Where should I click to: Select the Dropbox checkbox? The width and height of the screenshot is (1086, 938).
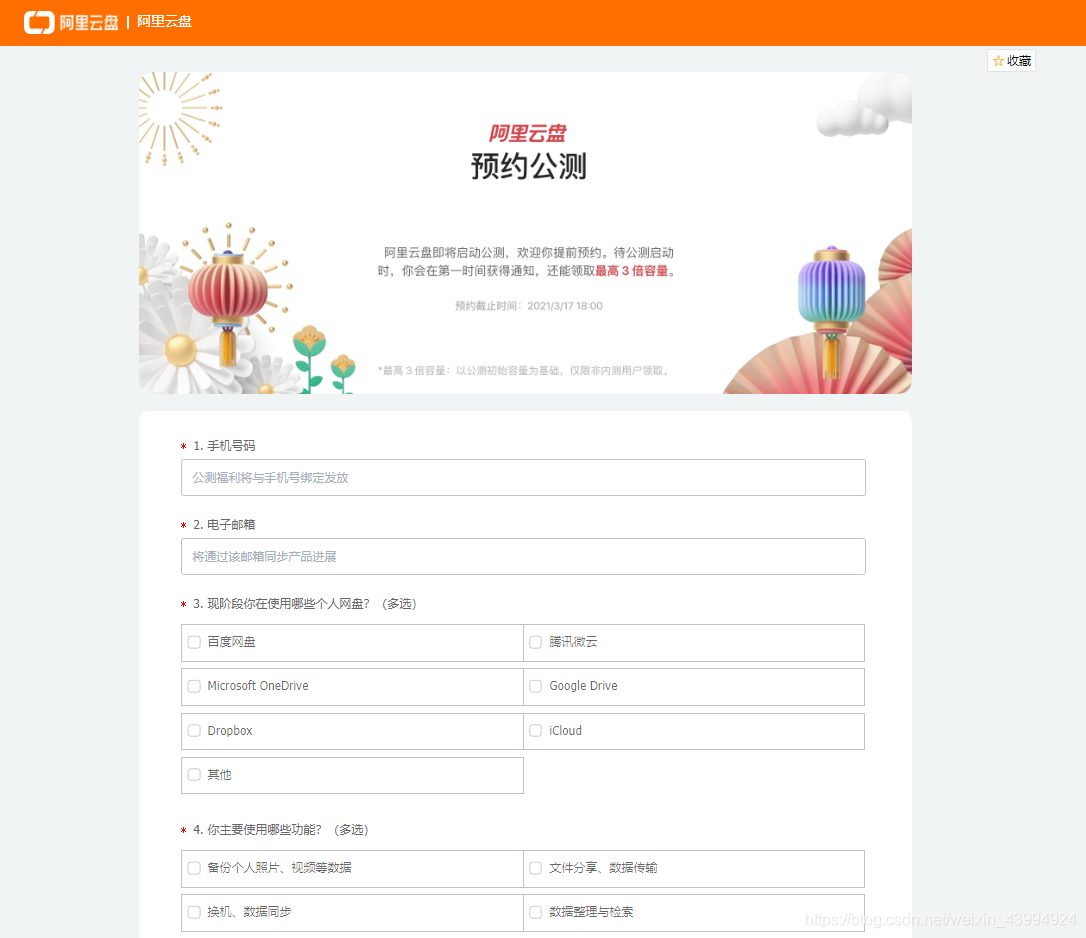(195, 731)
